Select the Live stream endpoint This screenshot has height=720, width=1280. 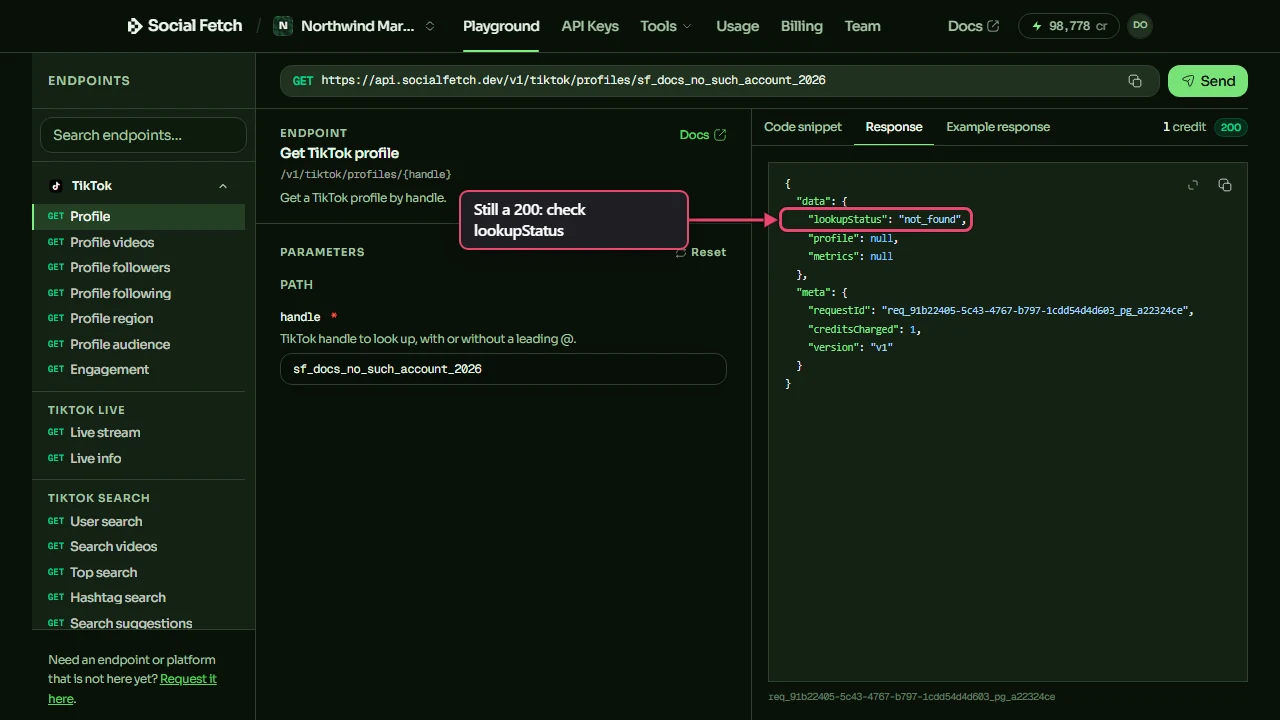pos(138,432)
